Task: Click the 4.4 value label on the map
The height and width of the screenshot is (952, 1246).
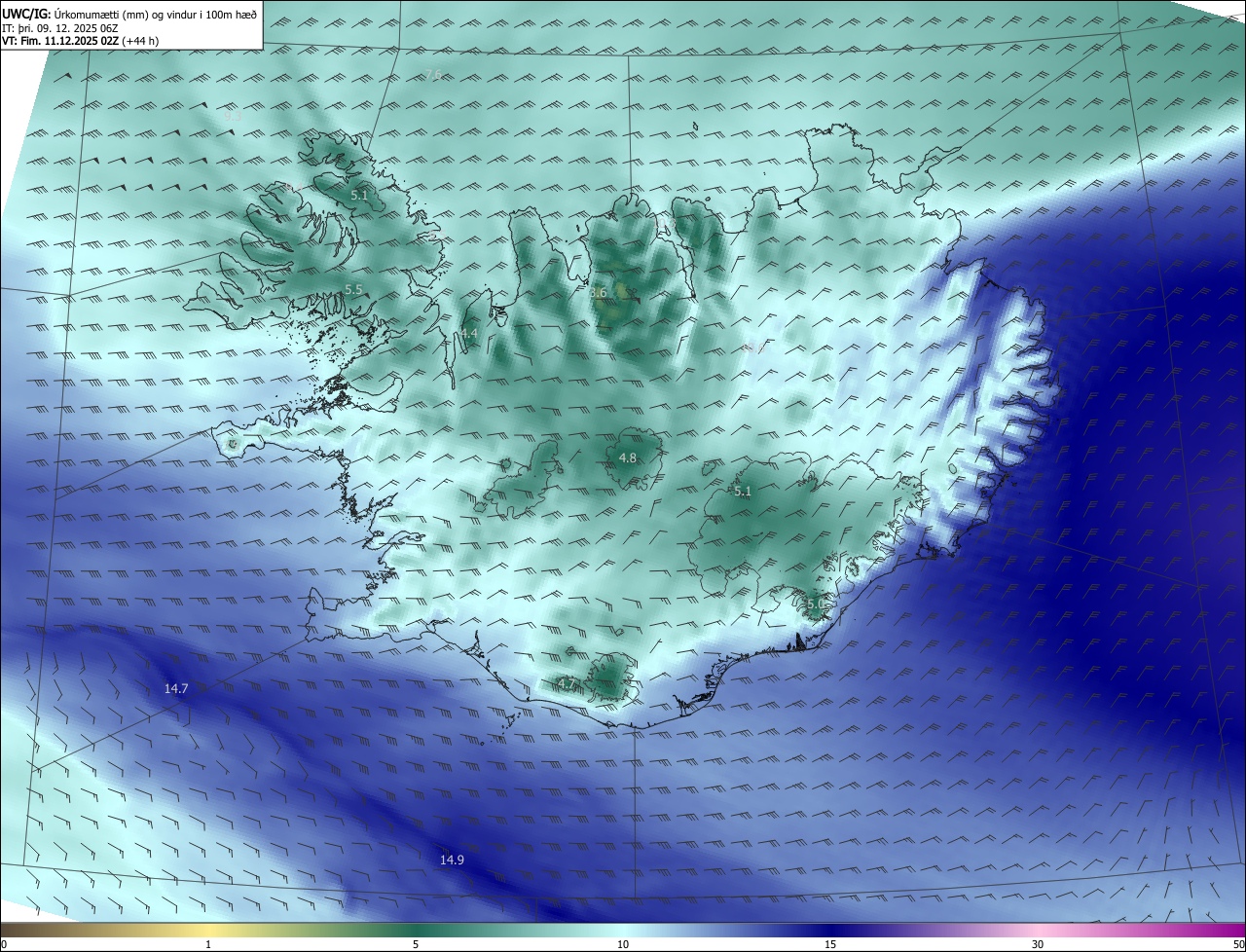Action: pyautogui.click(x=469, y=333)
